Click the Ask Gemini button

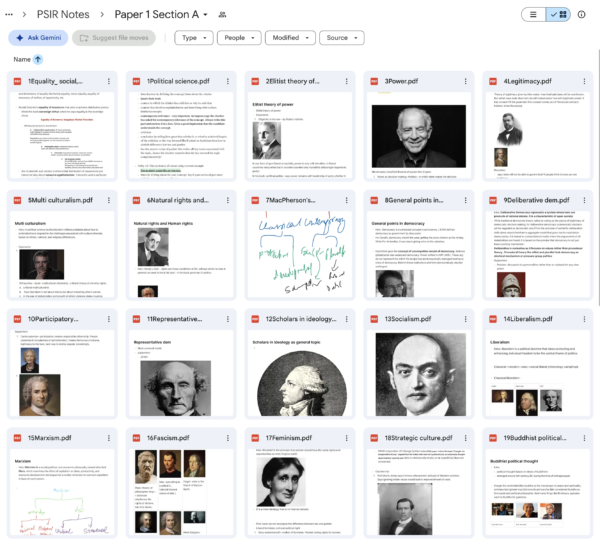[38, 38]
